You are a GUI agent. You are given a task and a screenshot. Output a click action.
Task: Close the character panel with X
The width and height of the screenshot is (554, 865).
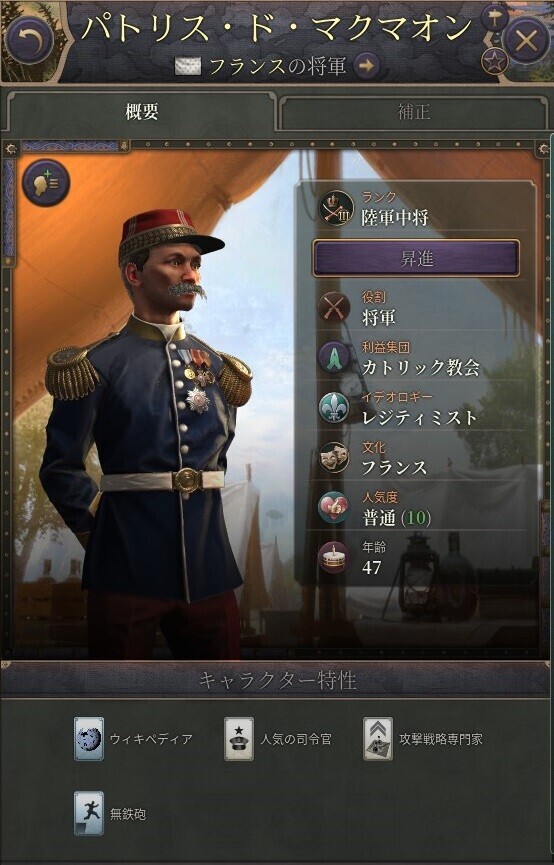tap(526, 40)
